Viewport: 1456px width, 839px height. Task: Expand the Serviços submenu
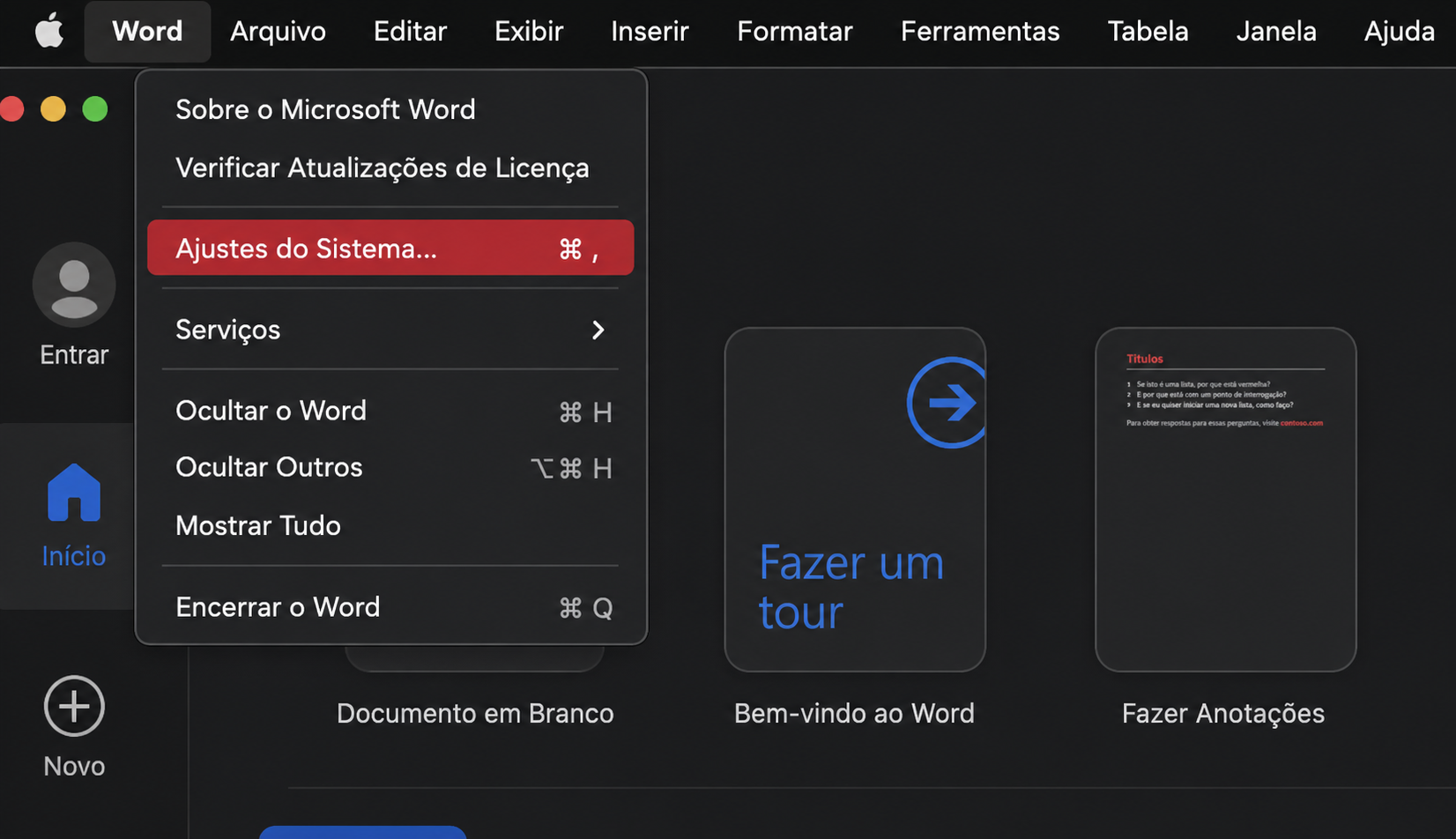pyautogui.click(x=390, y=330)
